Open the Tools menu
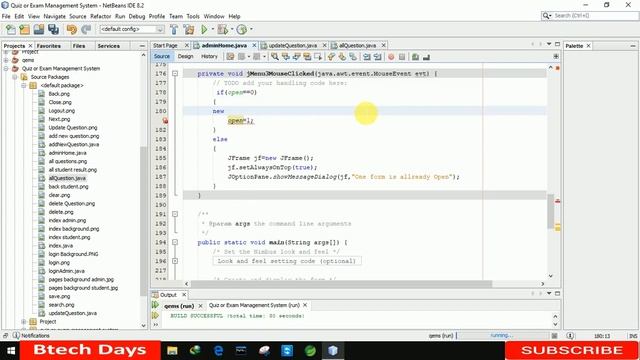Screen dimensions: 640x360 [193, 16]
